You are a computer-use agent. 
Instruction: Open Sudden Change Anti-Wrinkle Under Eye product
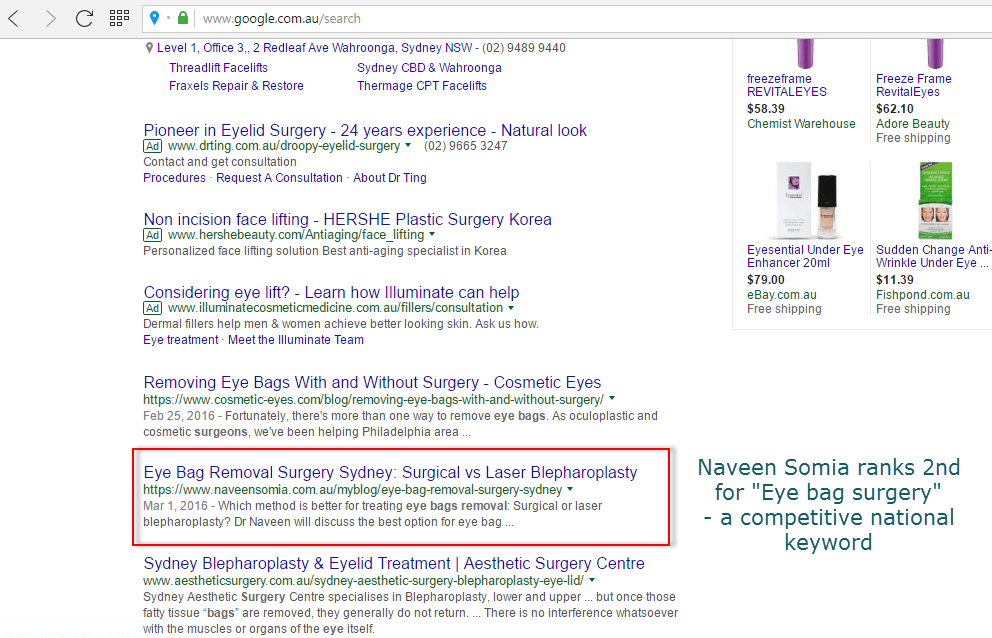point(933,256)
